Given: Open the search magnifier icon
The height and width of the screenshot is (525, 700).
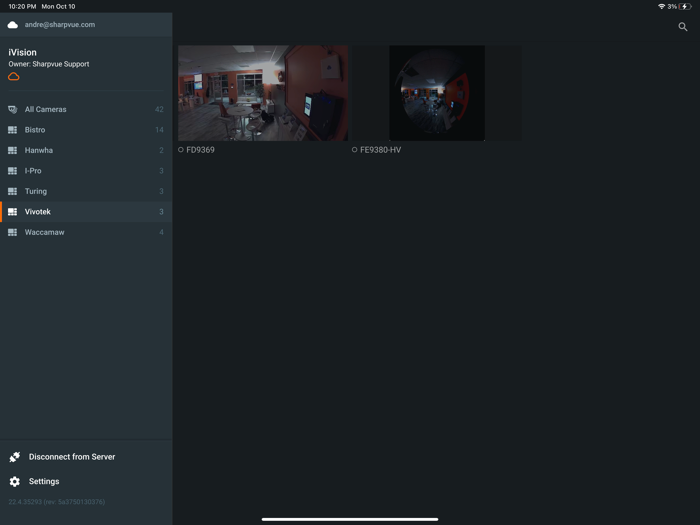Looking at the screenshot, I should point(683,27).
